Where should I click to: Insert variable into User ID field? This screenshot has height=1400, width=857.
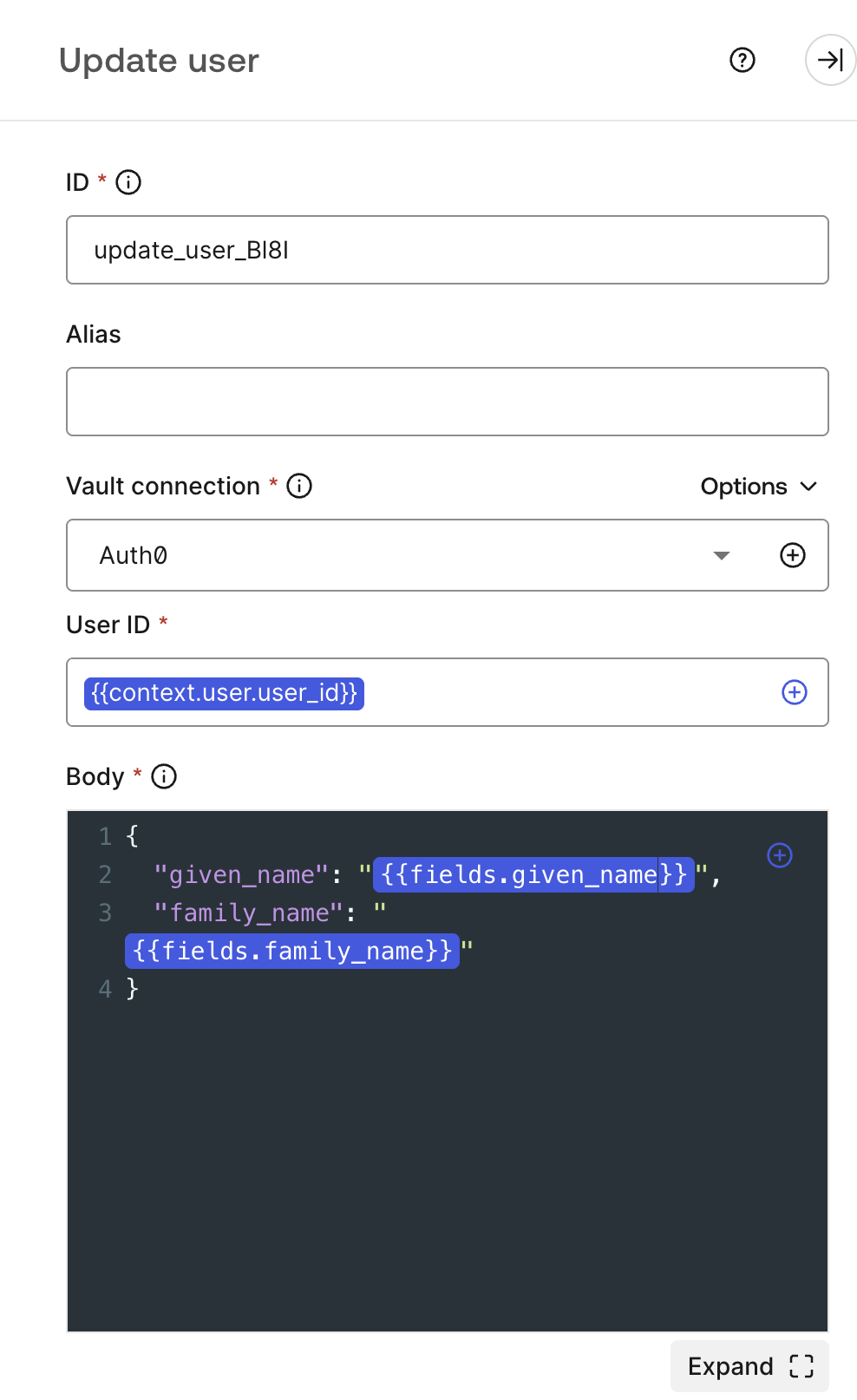click(795, 692)
